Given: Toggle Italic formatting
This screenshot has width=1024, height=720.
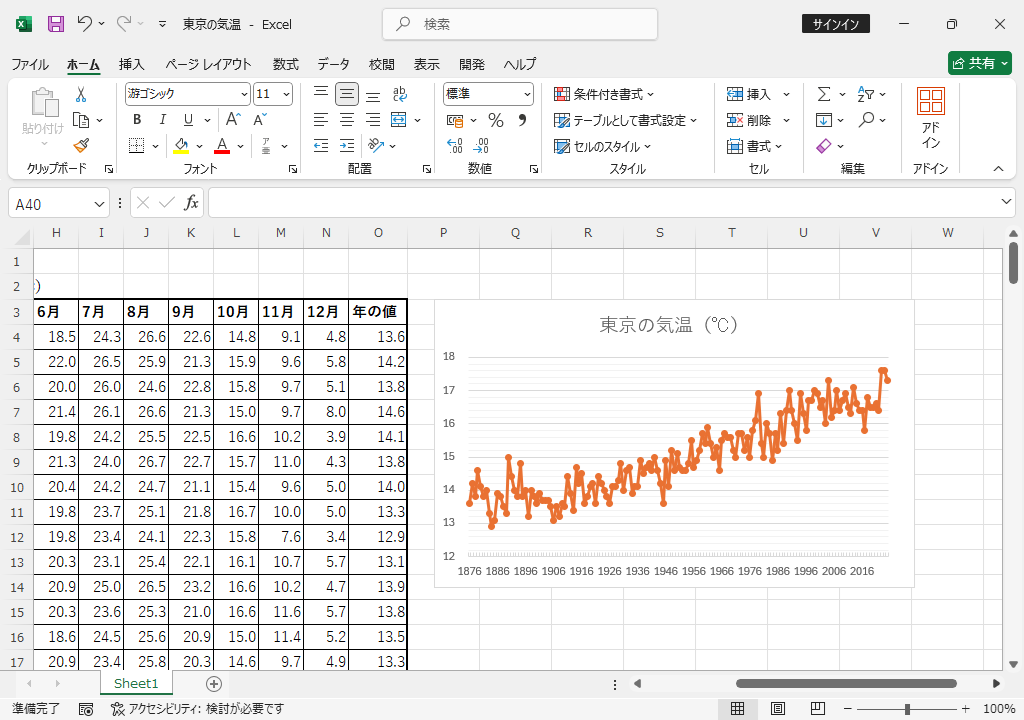Looking at the screenshot, I should pyautogui.click(x=163, y=120).
